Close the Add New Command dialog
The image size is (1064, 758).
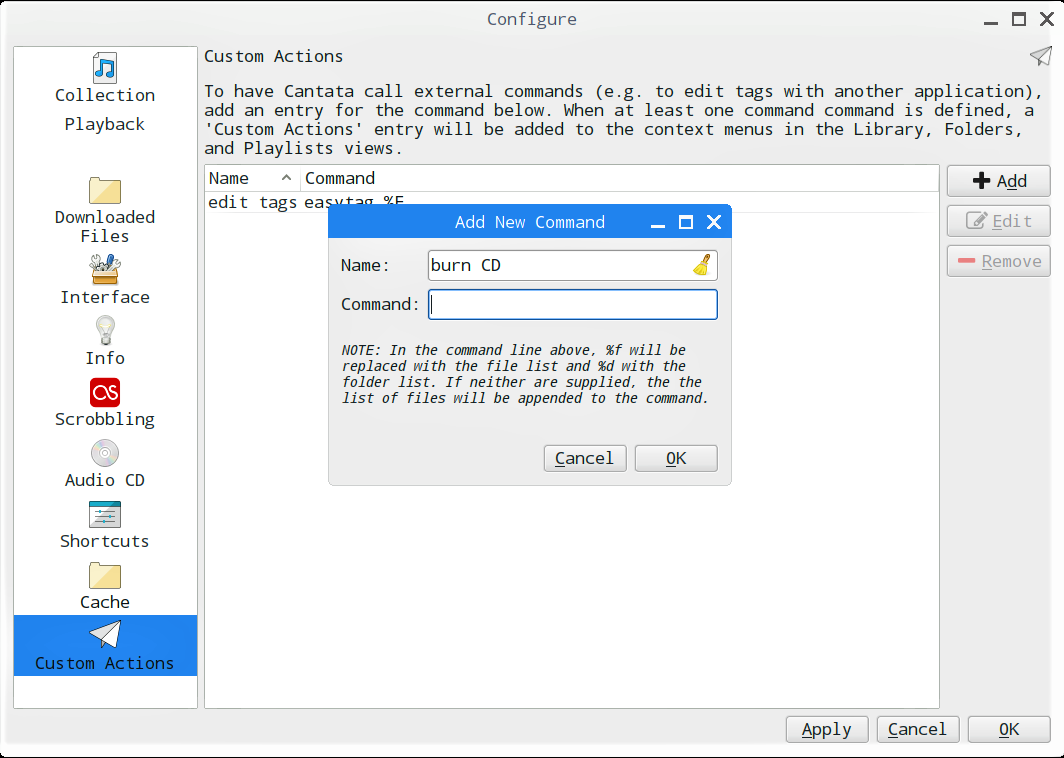point(714,222)
